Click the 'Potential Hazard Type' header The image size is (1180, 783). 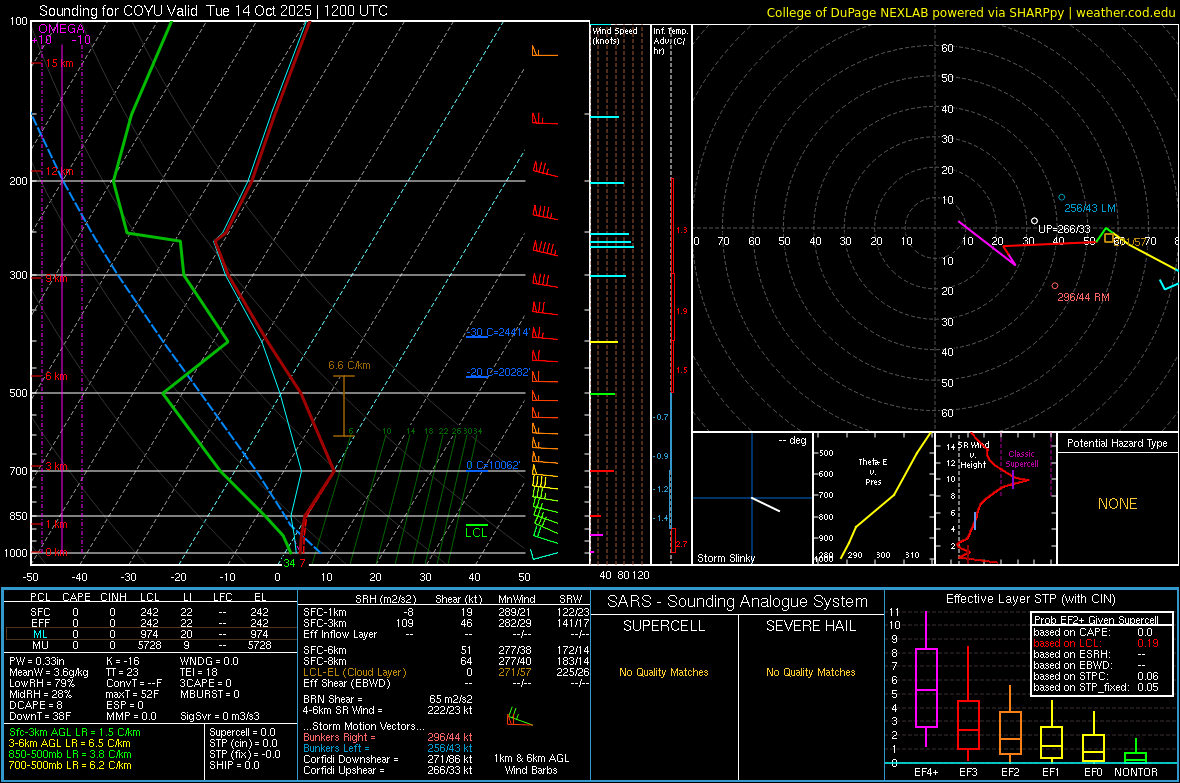(1117, 443)
